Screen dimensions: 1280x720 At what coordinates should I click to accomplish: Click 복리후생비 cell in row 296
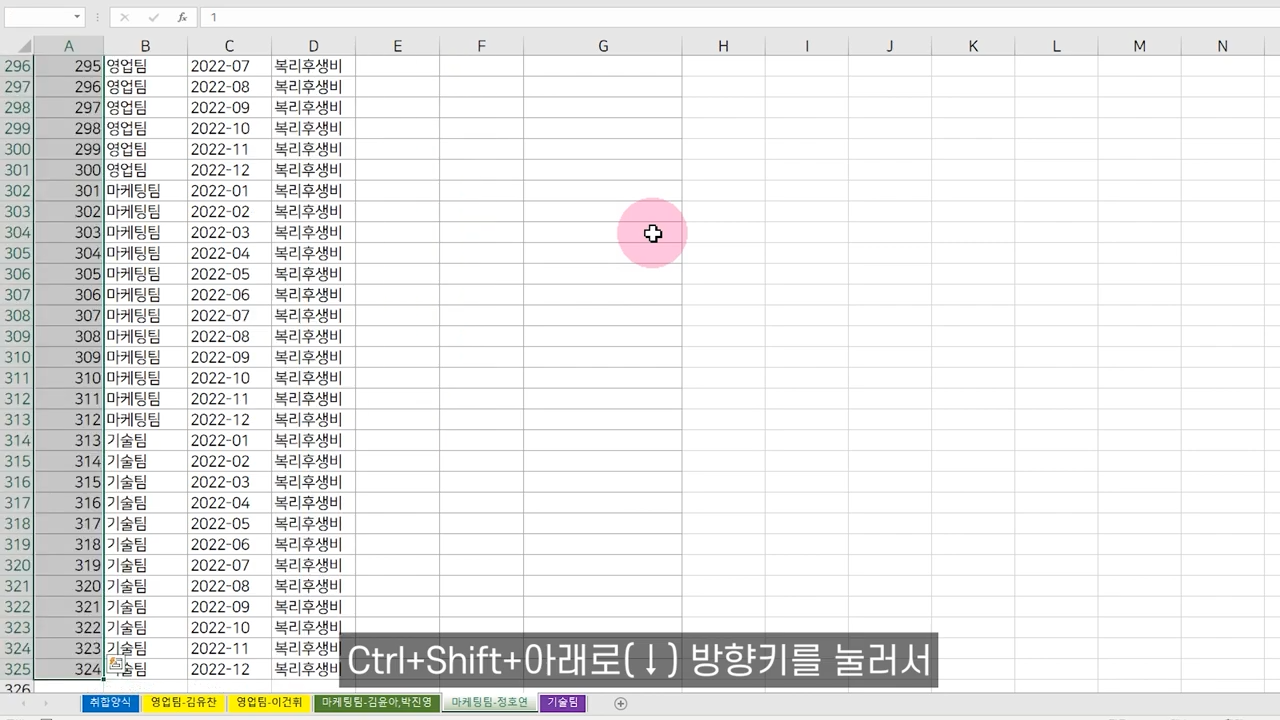tap(313, 66)
